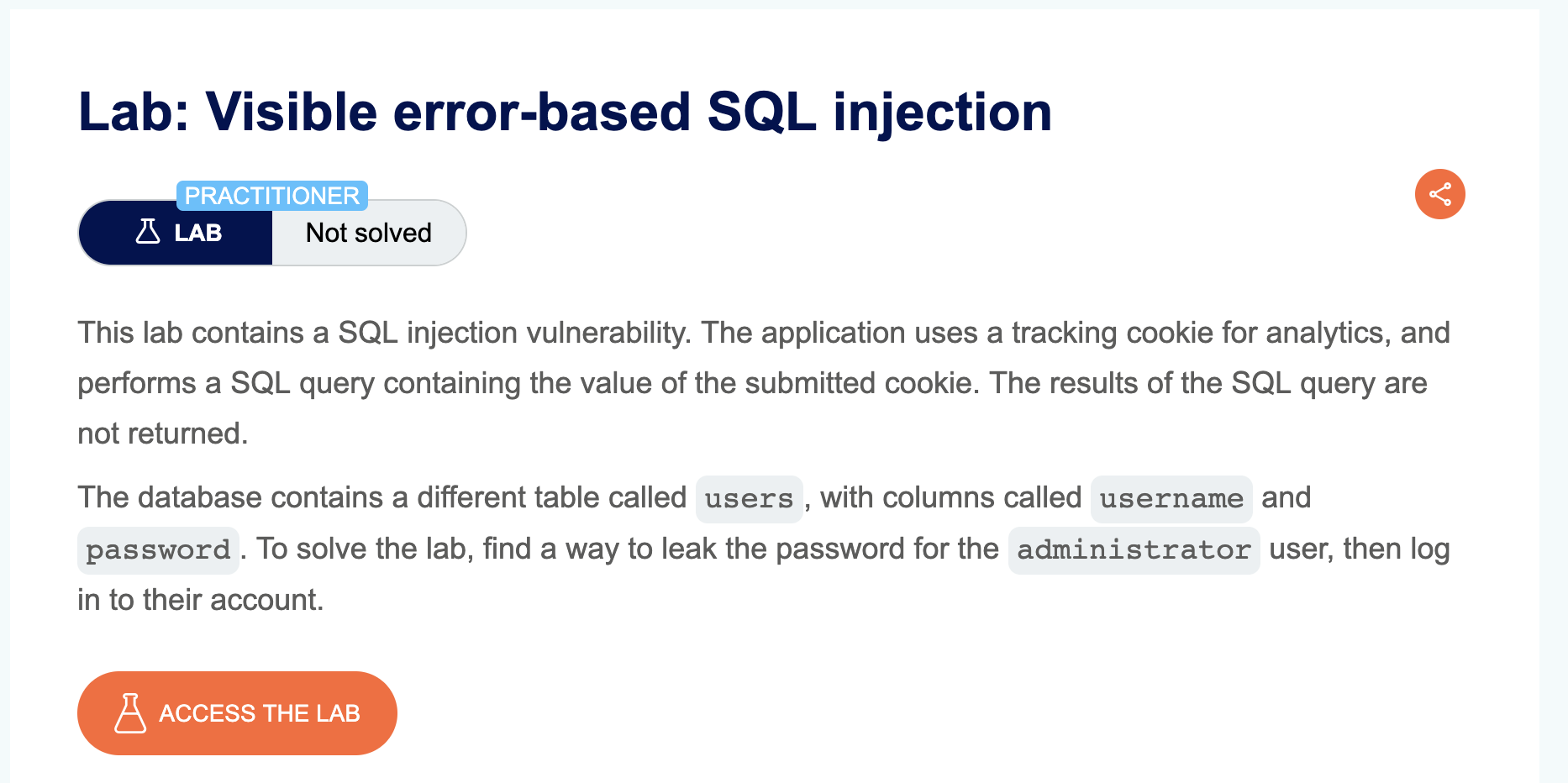The image size is (1568, 783).
Task: Click the text "not returned."
Action: tap(163, 434)
